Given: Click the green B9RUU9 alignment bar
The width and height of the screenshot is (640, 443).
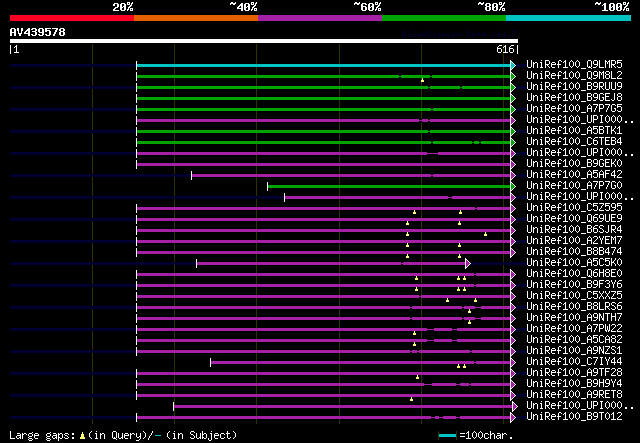Looking at the screenshot, I should [323, 87].
